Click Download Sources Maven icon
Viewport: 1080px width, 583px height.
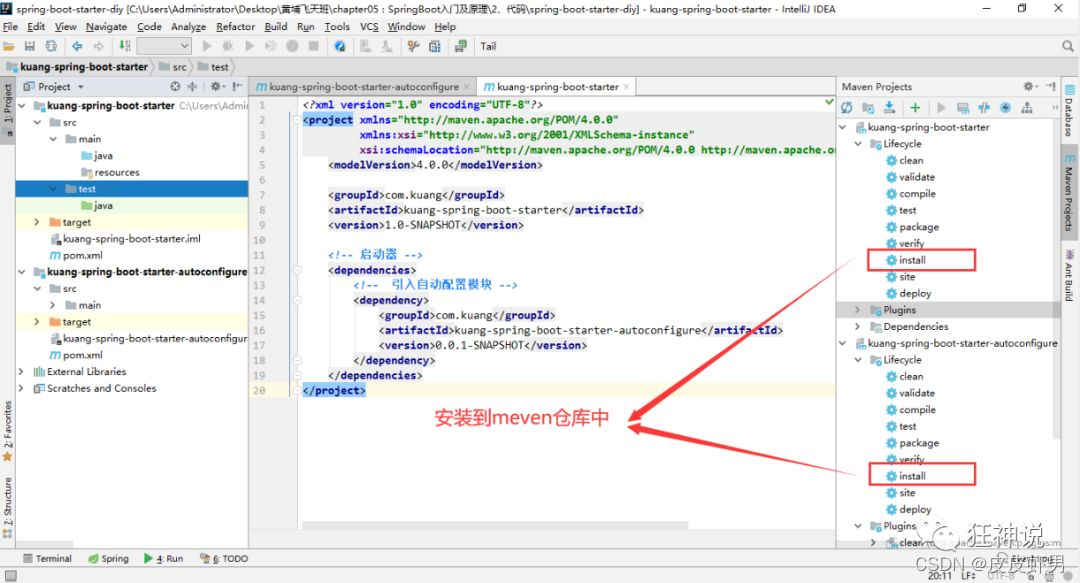(x=889, y=108)
